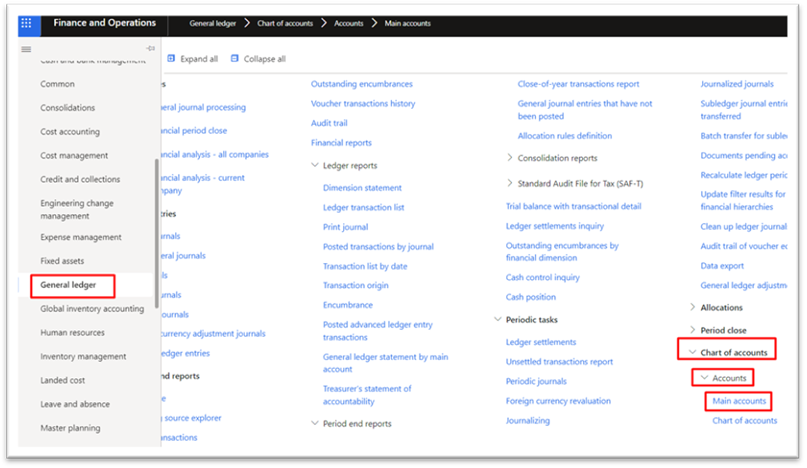The width and height of the screenshot is (807, 468).
Task: Open Periodic journals link
Action: click(536, 381)
